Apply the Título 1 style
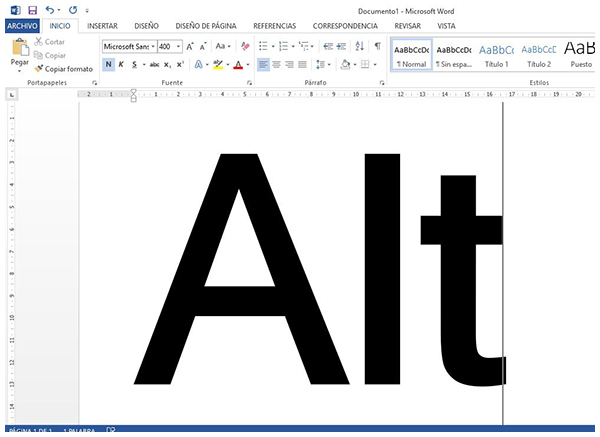600x437 pixels. (x=496, y=55)
